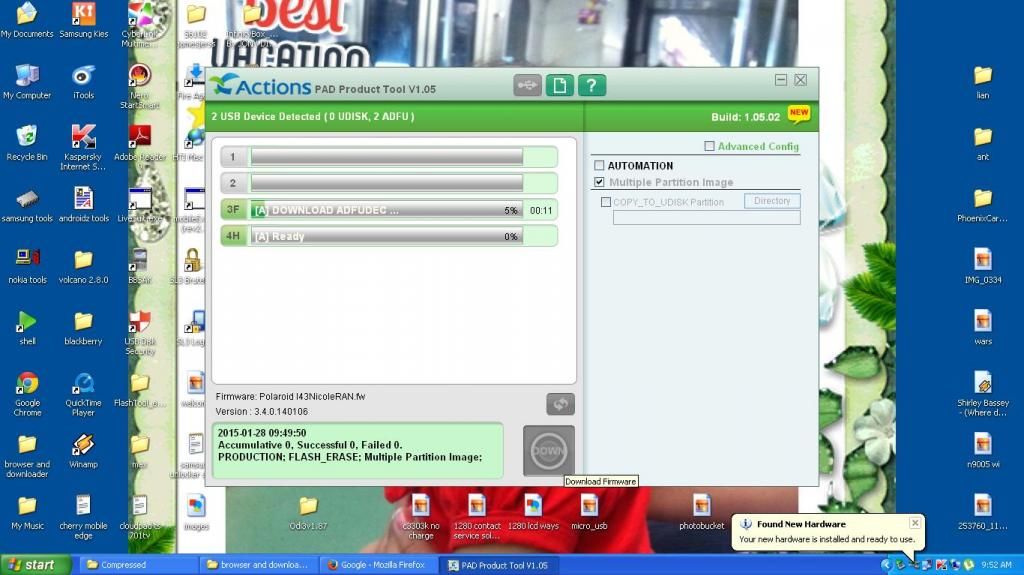Click the system tray clock showing 9:52 AM
This screenshot has height=575, width=1024.
click(997, 565)
